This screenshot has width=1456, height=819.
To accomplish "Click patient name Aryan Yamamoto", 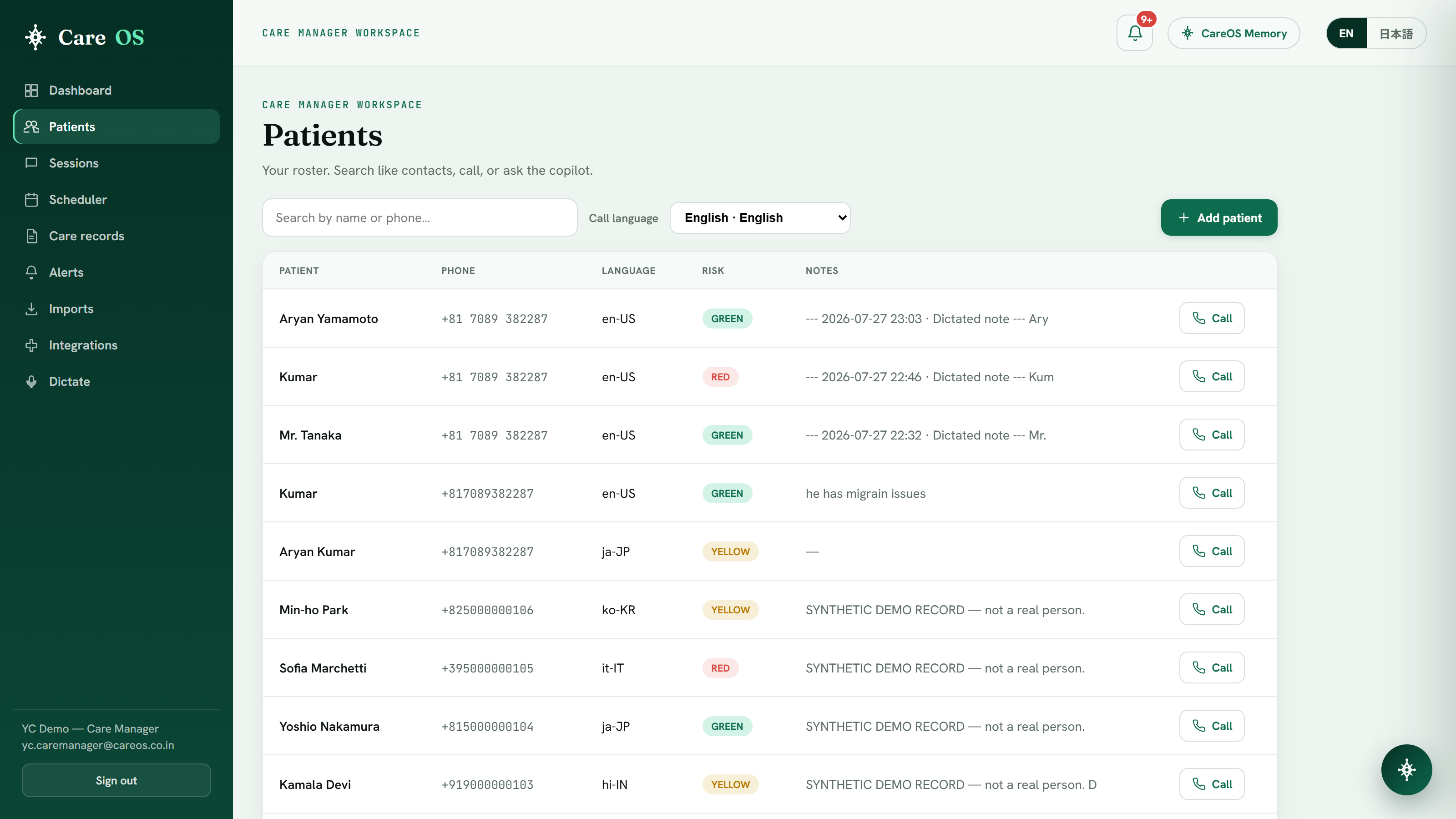I will click(329, 319).
